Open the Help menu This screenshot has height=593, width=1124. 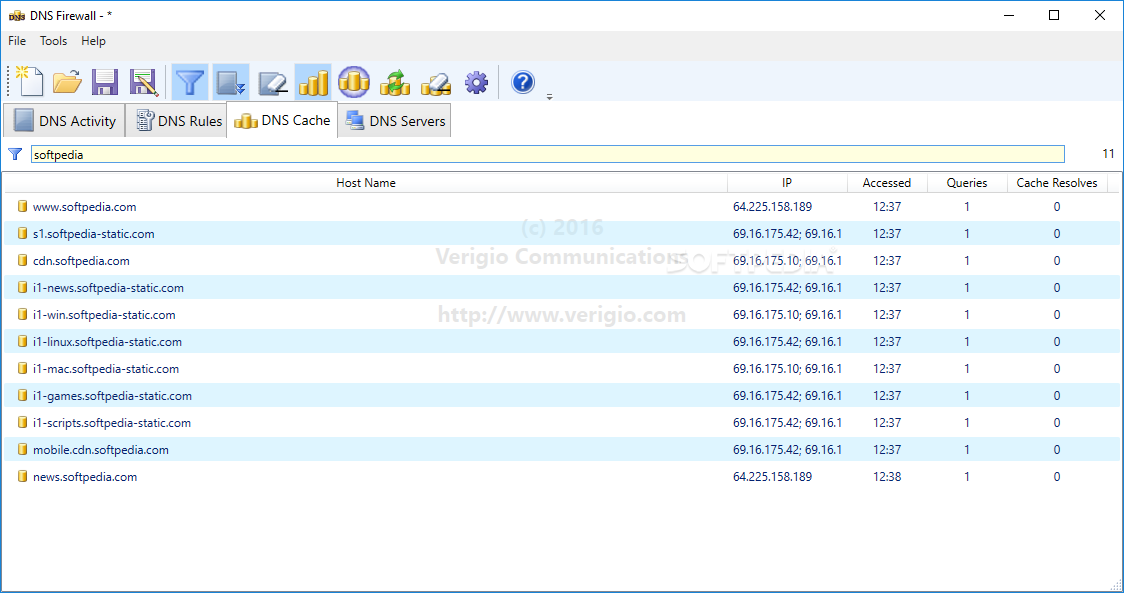[93, 41]
